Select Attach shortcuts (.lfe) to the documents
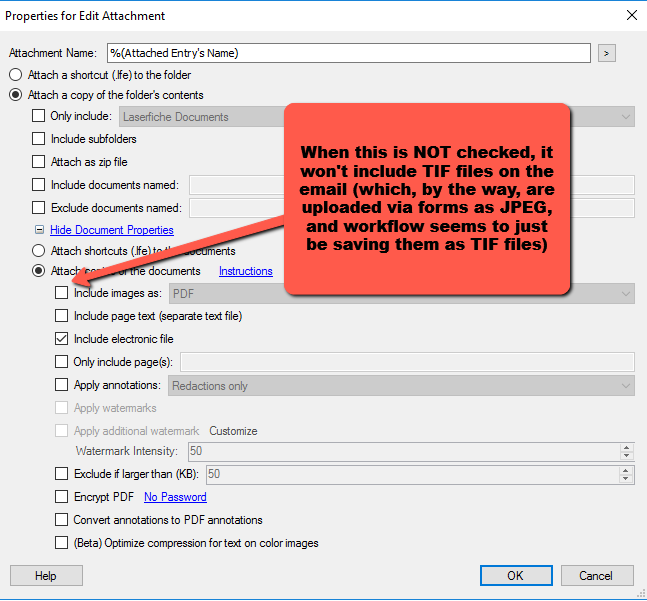Screen dimensions: 647x601 pyautogui.click(x=38, y=251)
